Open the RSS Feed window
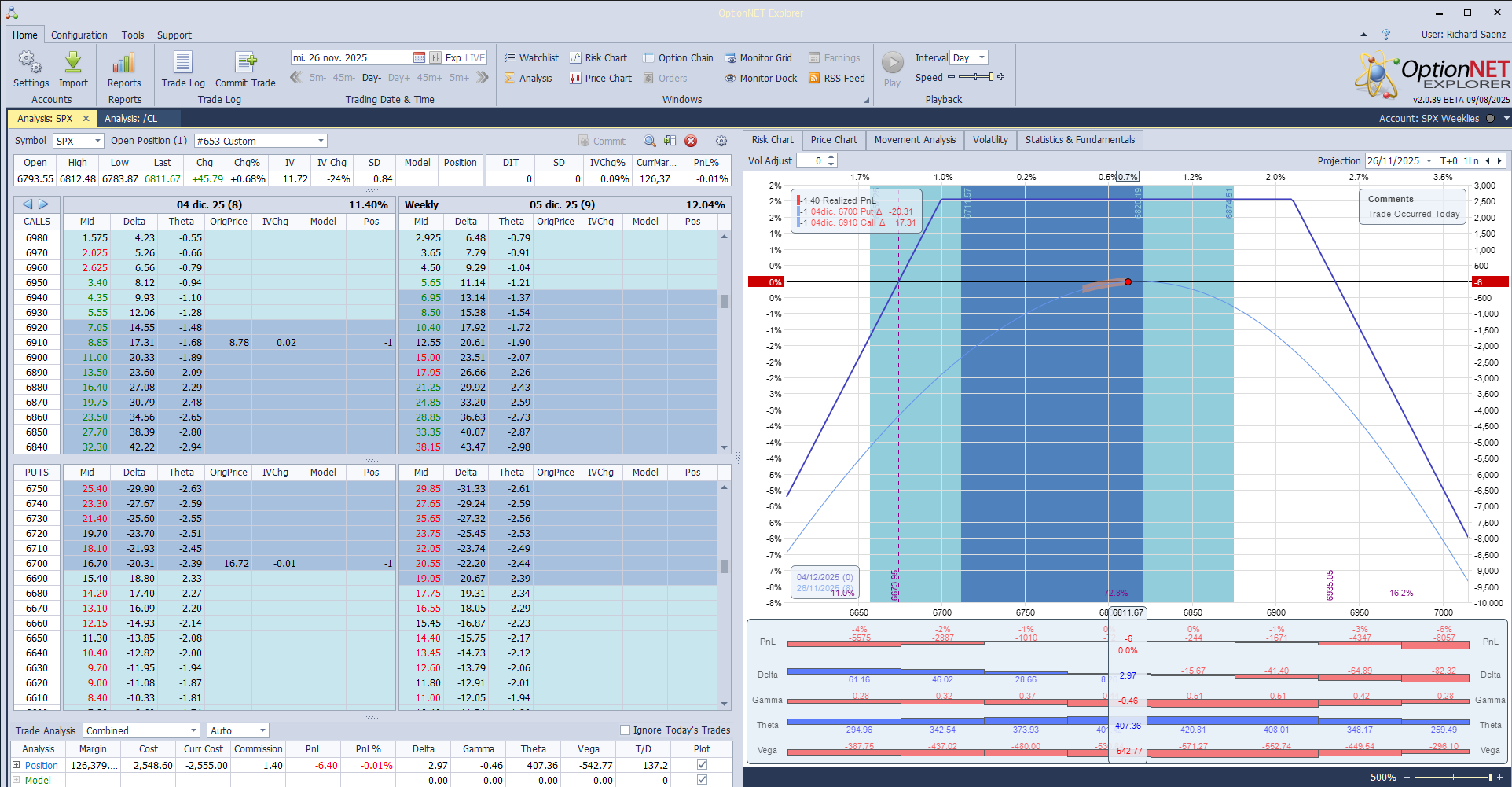1512x787 pixels. point(837,78)
